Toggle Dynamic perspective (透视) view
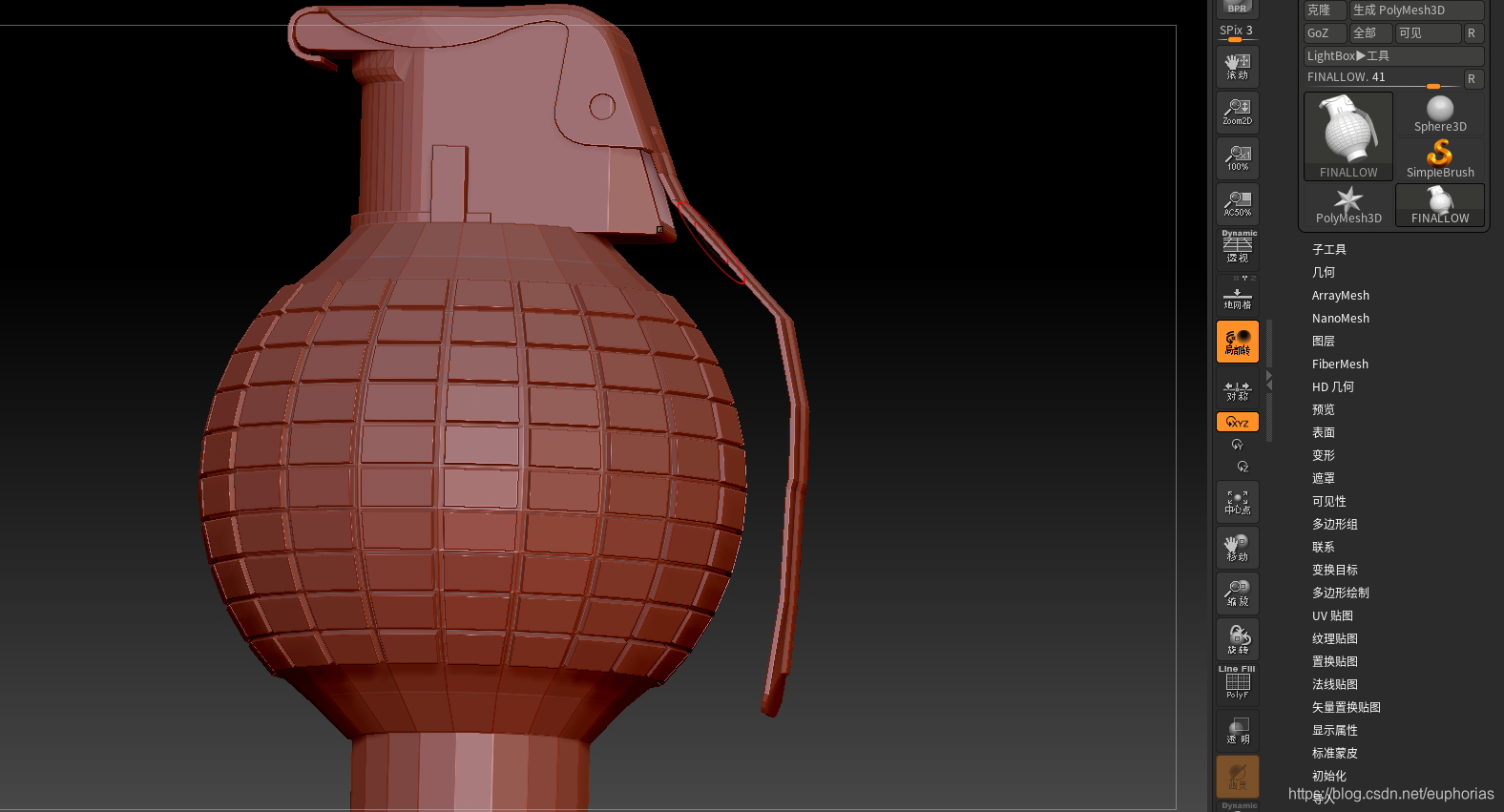This screenshot has height=812, width=1504. [1238, 248]
